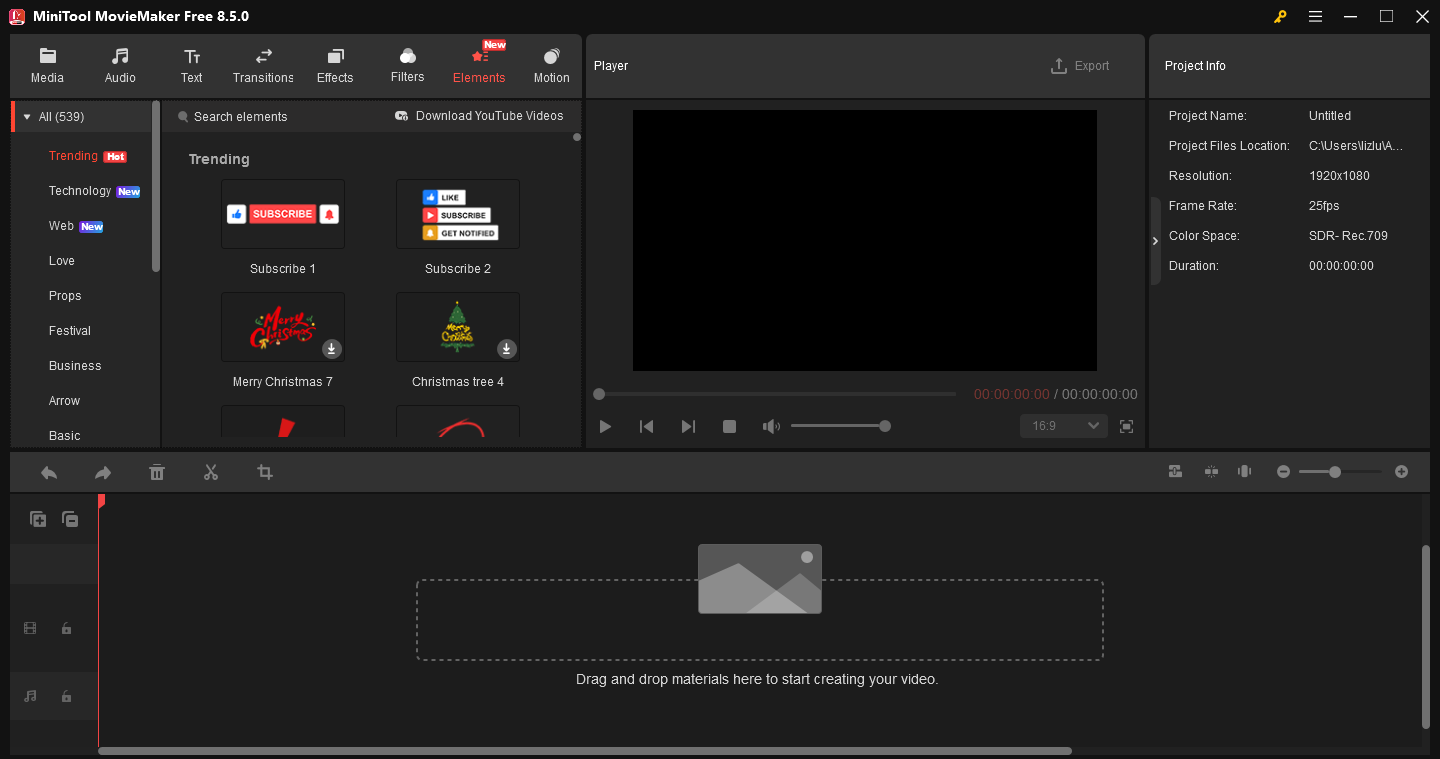Click the key activation icon in the title bar

pyautogui.click(x=1280, y=16)
